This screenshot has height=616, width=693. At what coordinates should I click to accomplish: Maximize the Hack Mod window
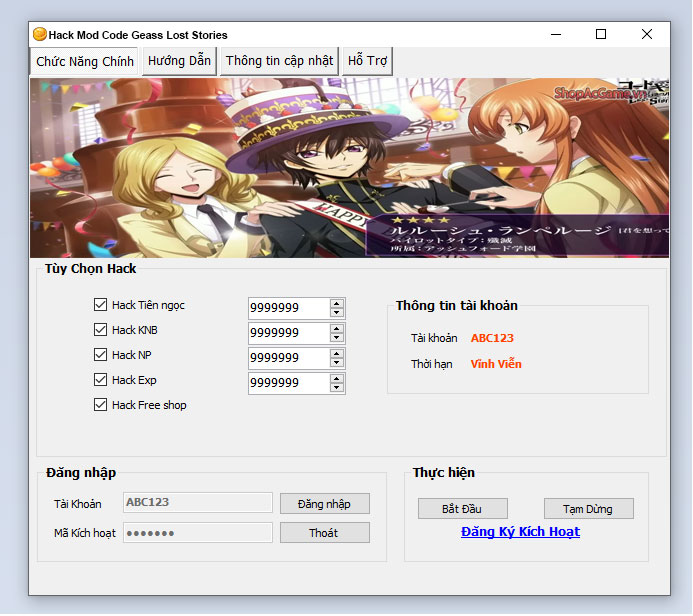point(601,34)
